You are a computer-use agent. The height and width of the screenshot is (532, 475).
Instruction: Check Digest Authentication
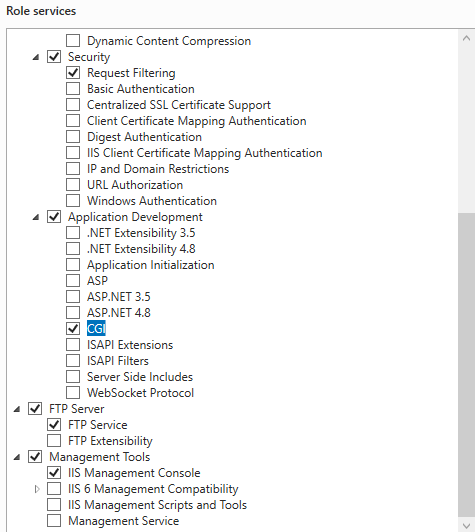click(x=73, y=137)
